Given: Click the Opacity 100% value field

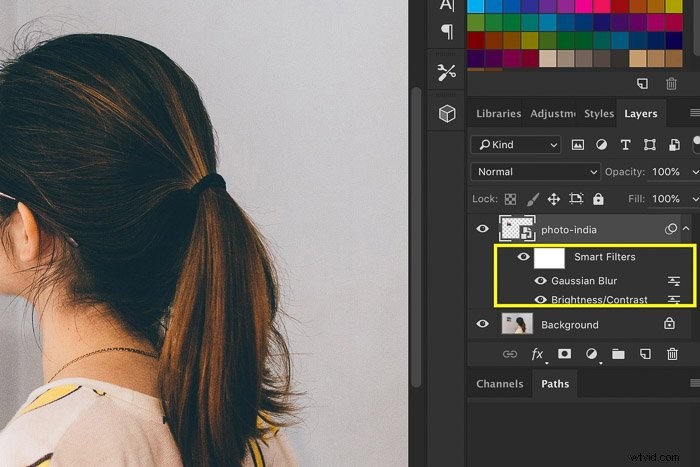Looking at the screenshot, I should tap(666, 172).
